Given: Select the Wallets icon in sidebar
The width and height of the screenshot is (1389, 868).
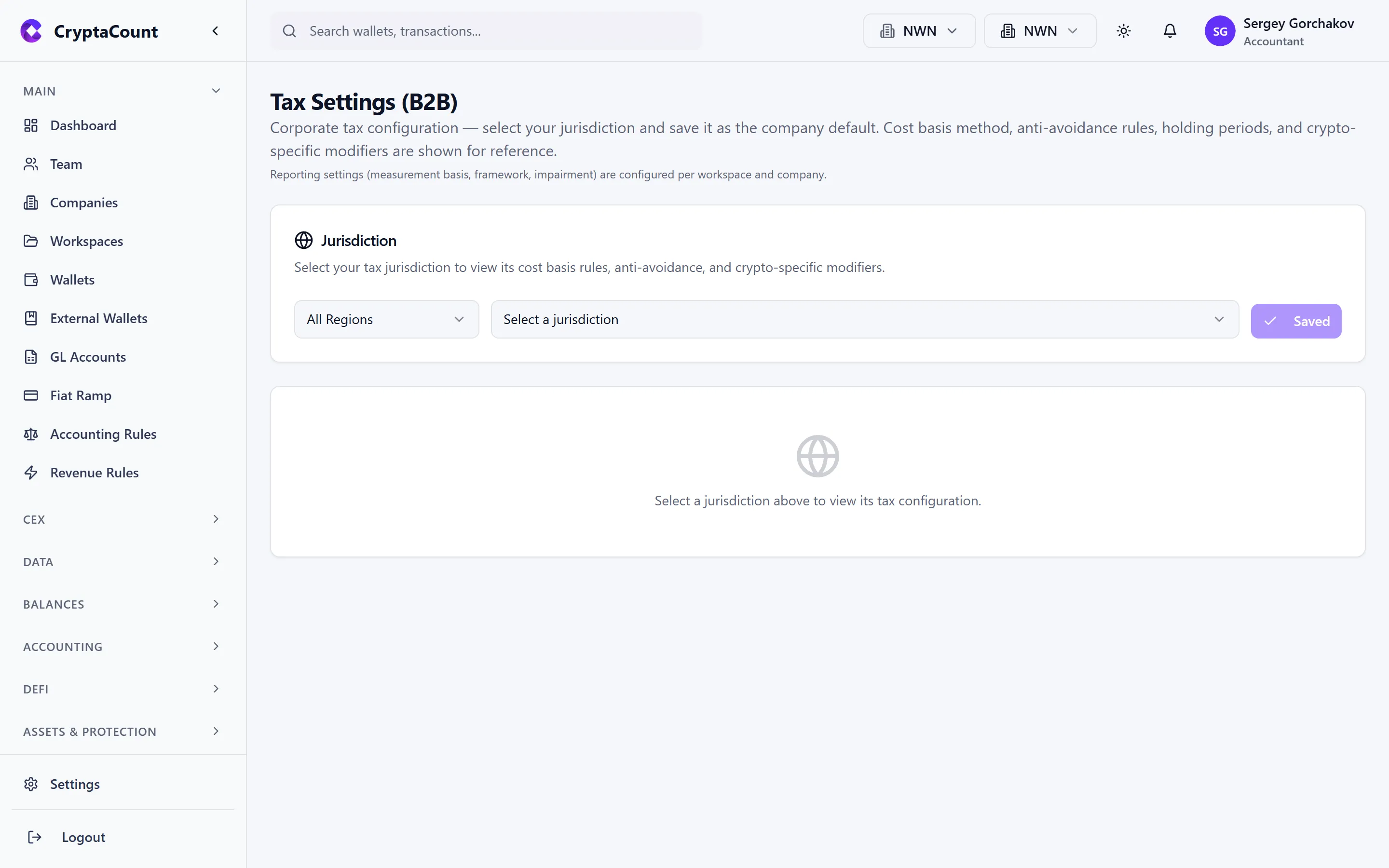Looking at the screenshot, I should tap(31, 280).
